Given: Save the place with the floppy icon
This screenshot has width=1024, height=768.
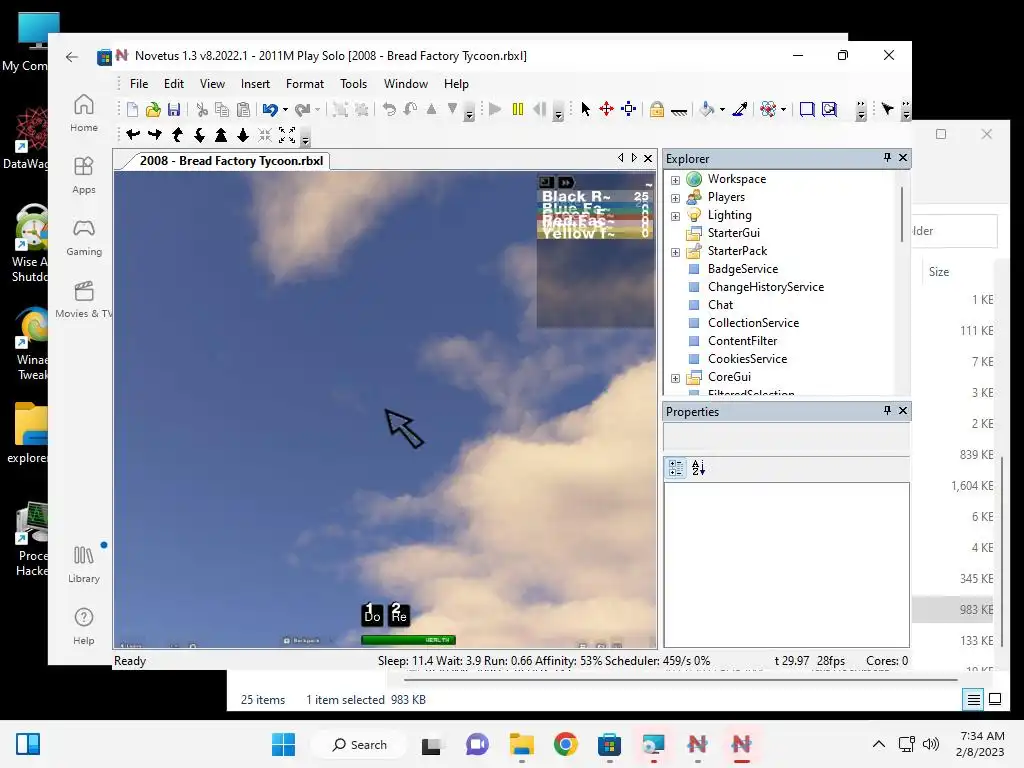Looking at the screenshot, I should point(174,109).
